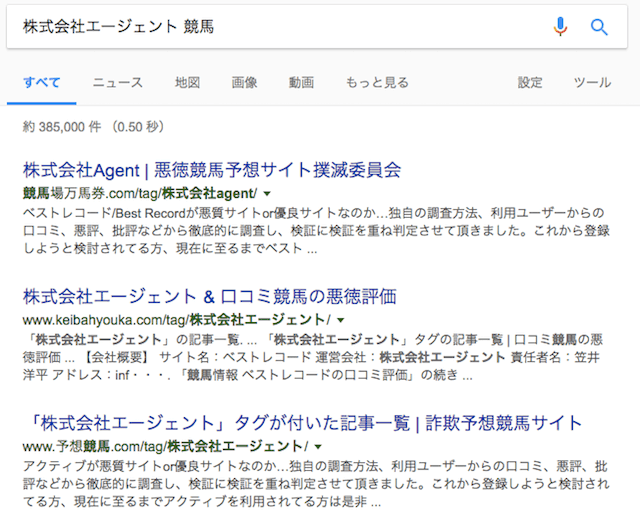Open result 「株式会社エージェント」タグが付いた記事一覧
This screenshot has width=640, height=523.
(305, 423)
